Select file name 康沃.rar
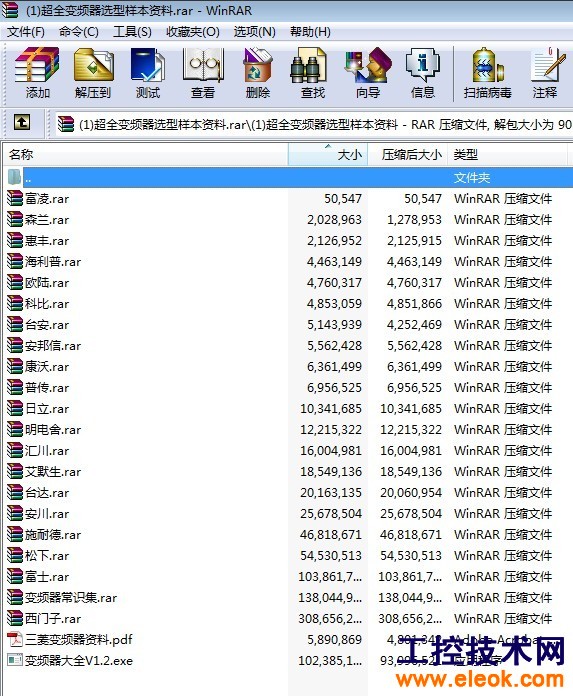The width and height of the screenshot is (573, 696). click(47, 367)
